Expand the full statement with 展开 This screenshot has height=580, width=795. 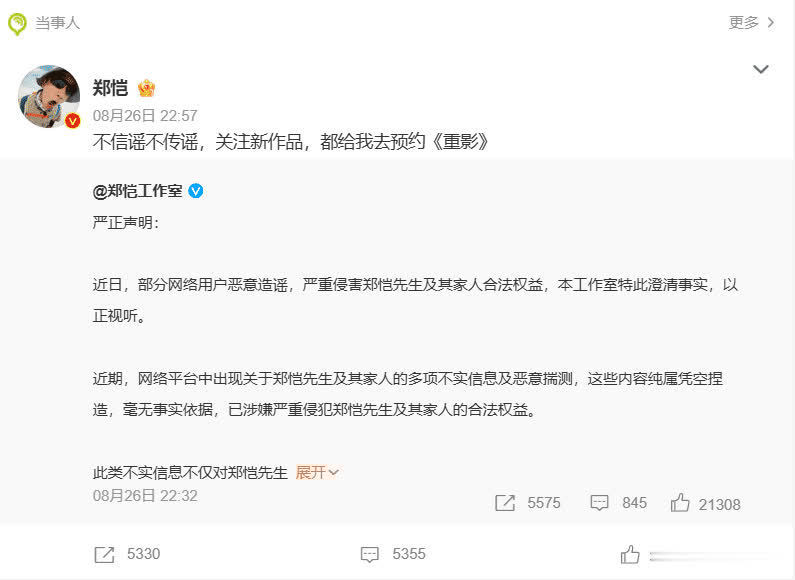pyautogui.click(x=317, y=473)
